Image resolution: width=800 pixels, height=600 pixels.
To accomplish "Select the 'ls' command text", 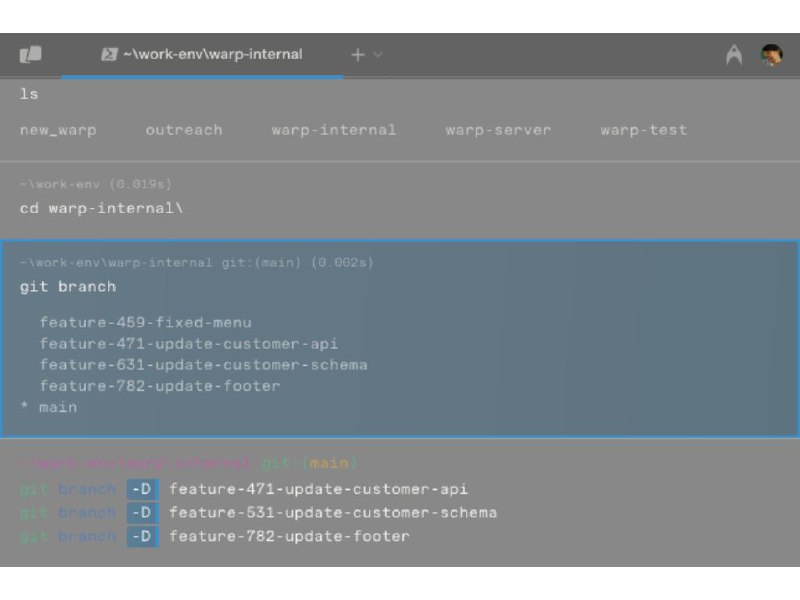I will tap(29, 94).
